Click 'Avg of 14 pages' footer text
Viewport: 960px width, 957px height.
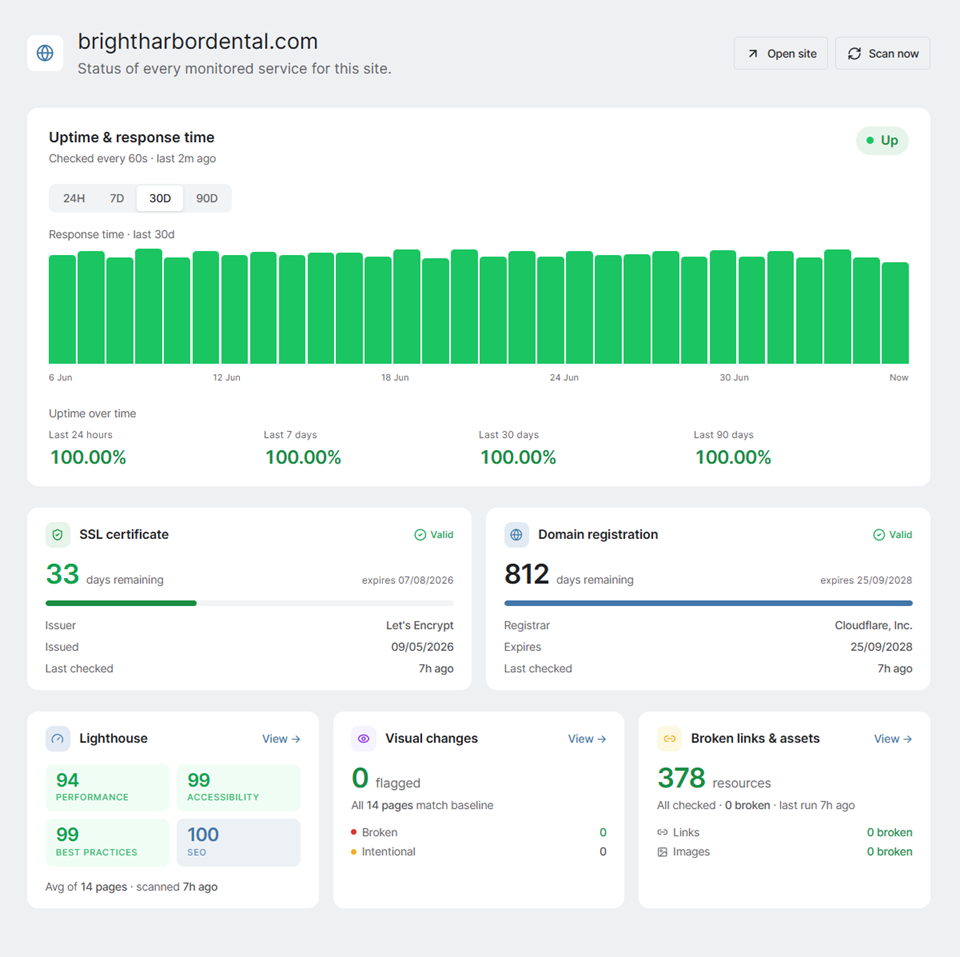pos(86,887)
